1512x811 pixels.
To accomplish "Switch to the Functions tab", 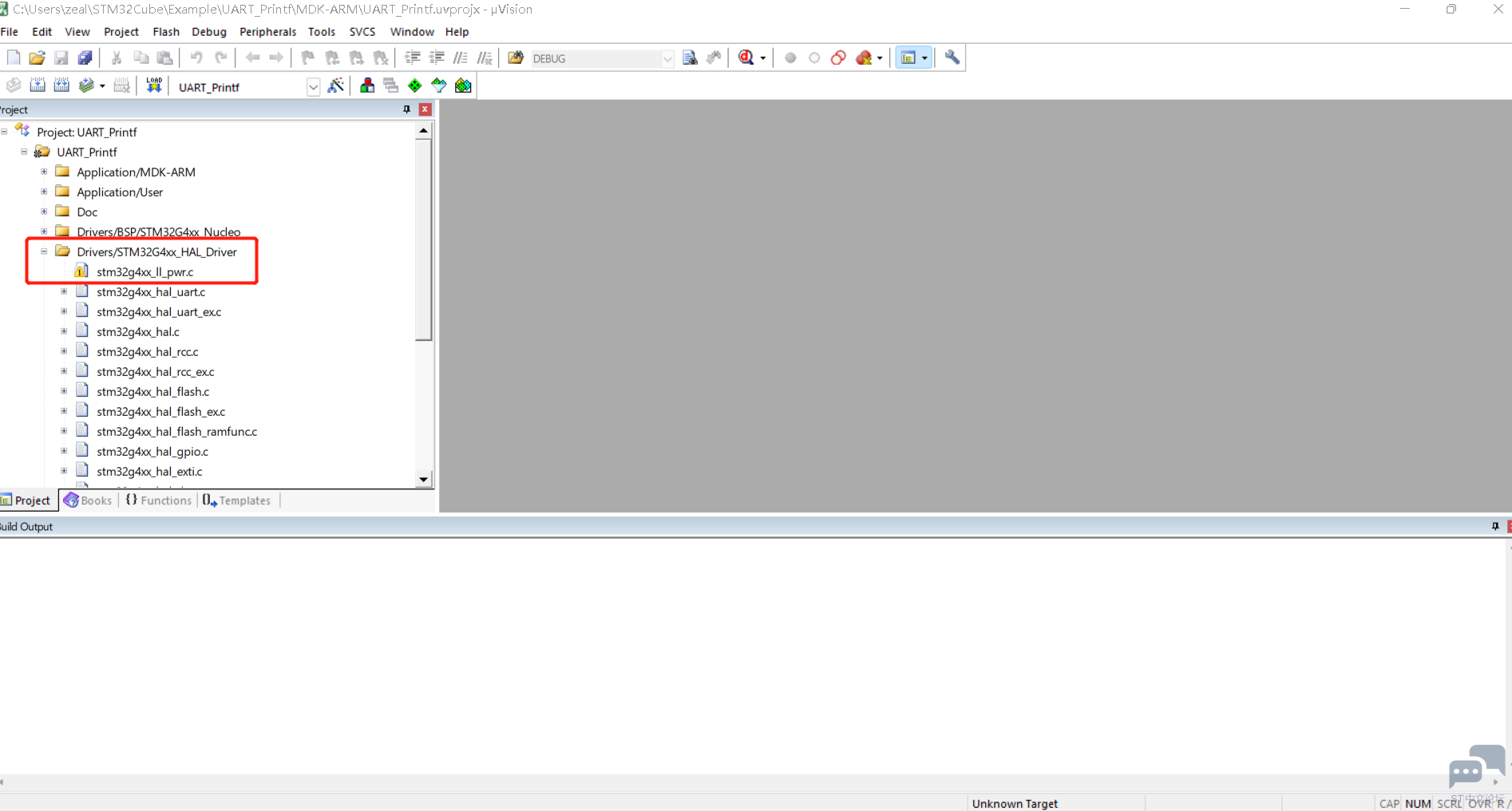I will point(159,500).
